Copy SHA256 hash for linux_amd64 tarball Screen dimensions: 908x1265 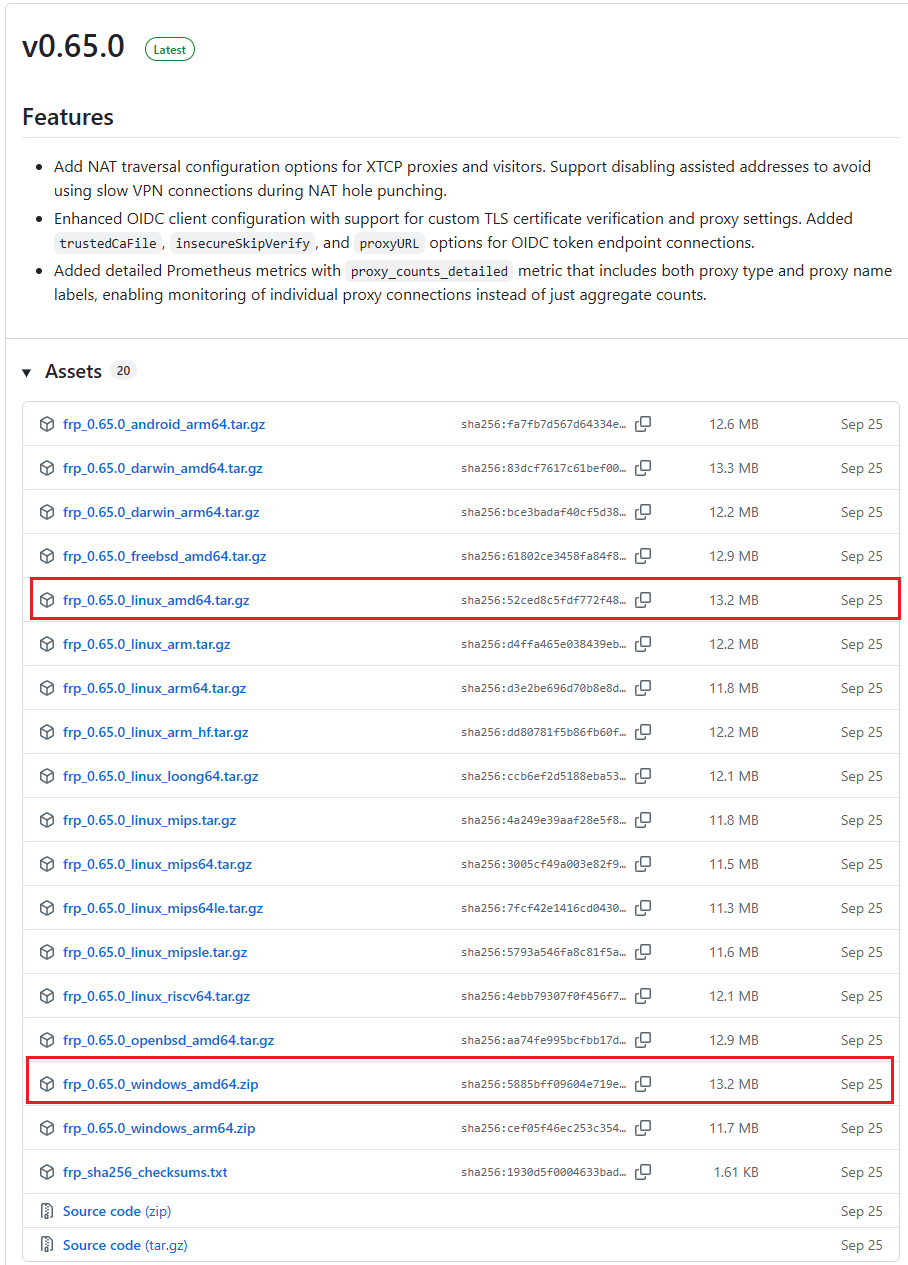coord(643,600)
